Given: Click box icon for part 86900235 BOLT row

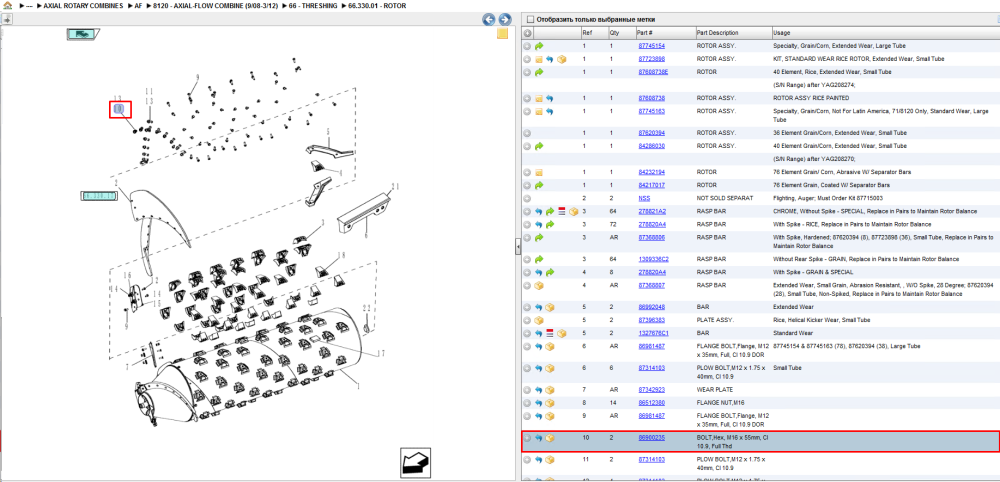Looking at the screenshot, I should [x=550, y=438].
